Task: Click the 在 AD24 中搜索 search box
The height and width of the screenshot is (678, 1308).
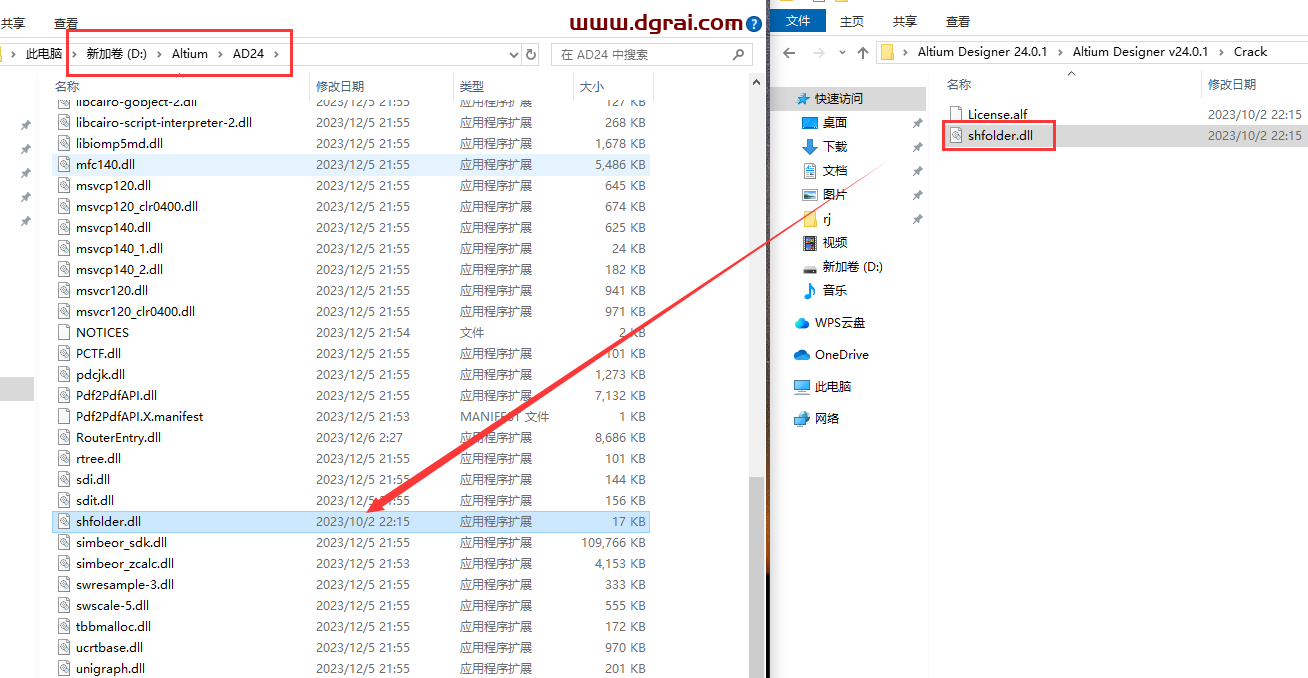Action: (651, 54)
